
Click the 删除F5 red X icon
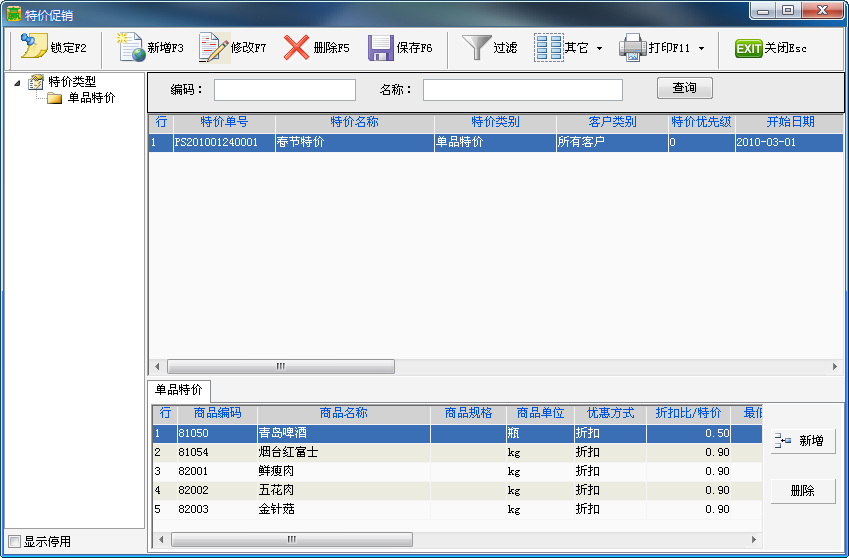tap(296, 47)
